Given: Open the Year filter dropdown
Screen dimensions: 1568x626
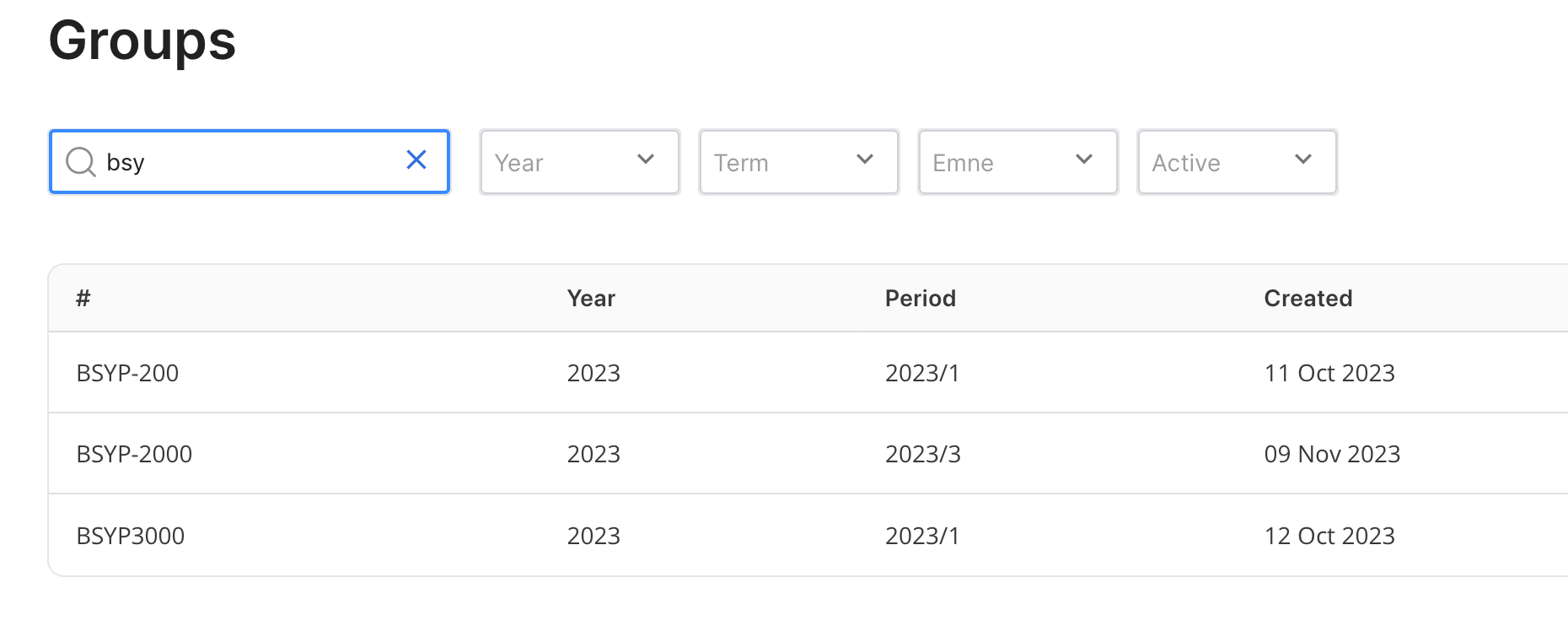Looking at the screenshot, I should [565, 162].
